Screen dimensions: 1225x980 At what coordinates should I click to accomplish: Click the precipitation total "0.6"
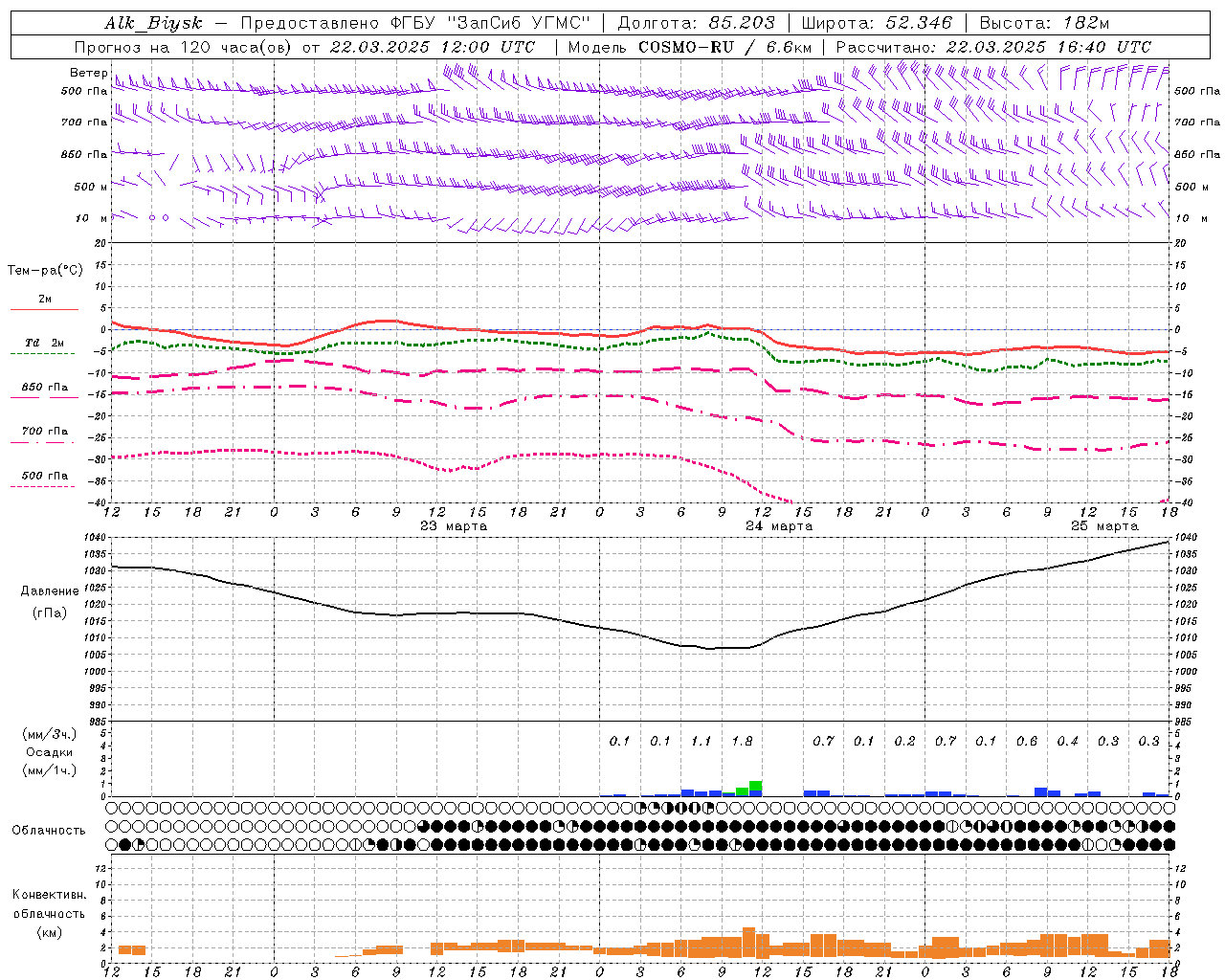tap(1027, 742)
